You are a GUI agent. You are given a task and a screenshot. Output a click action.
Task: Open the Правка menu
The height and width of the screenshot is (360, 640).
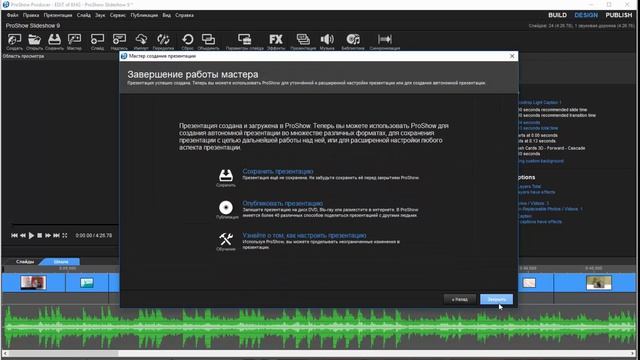click(31, 15)
